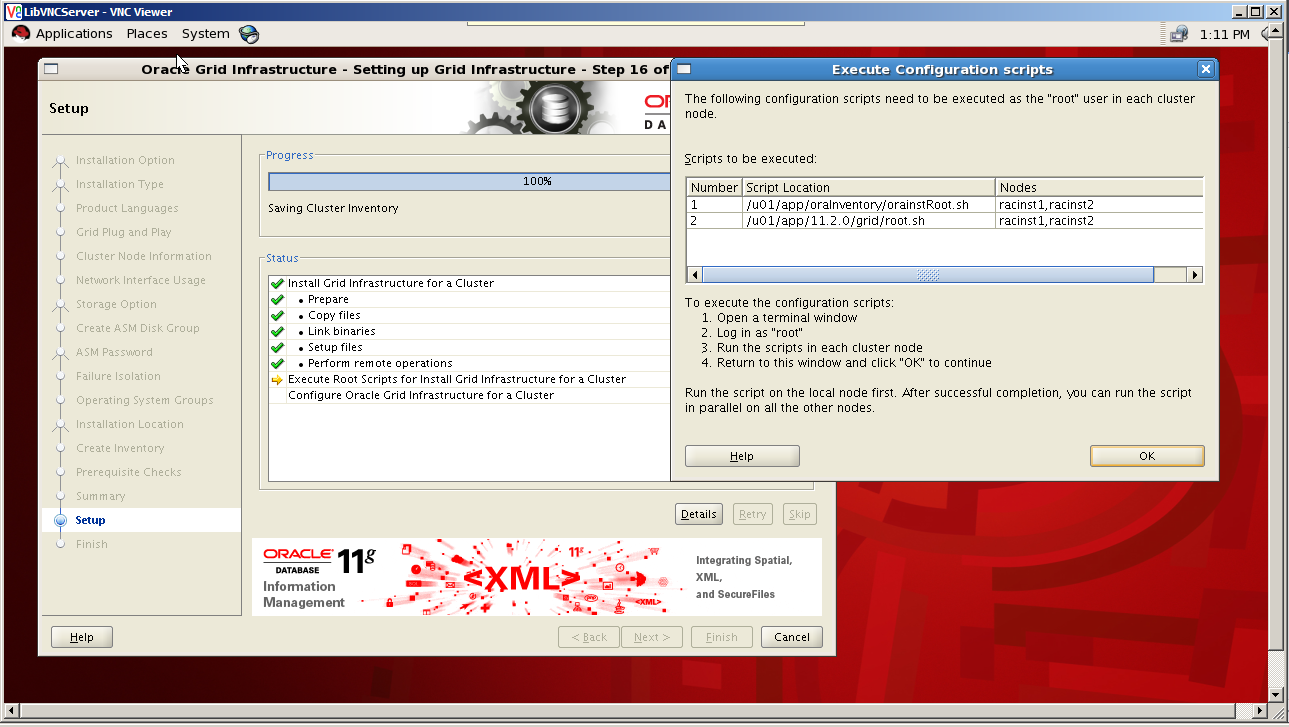Screen dimensions: 1289x727
Task: Select the Storage Option step
Action: 116,304
